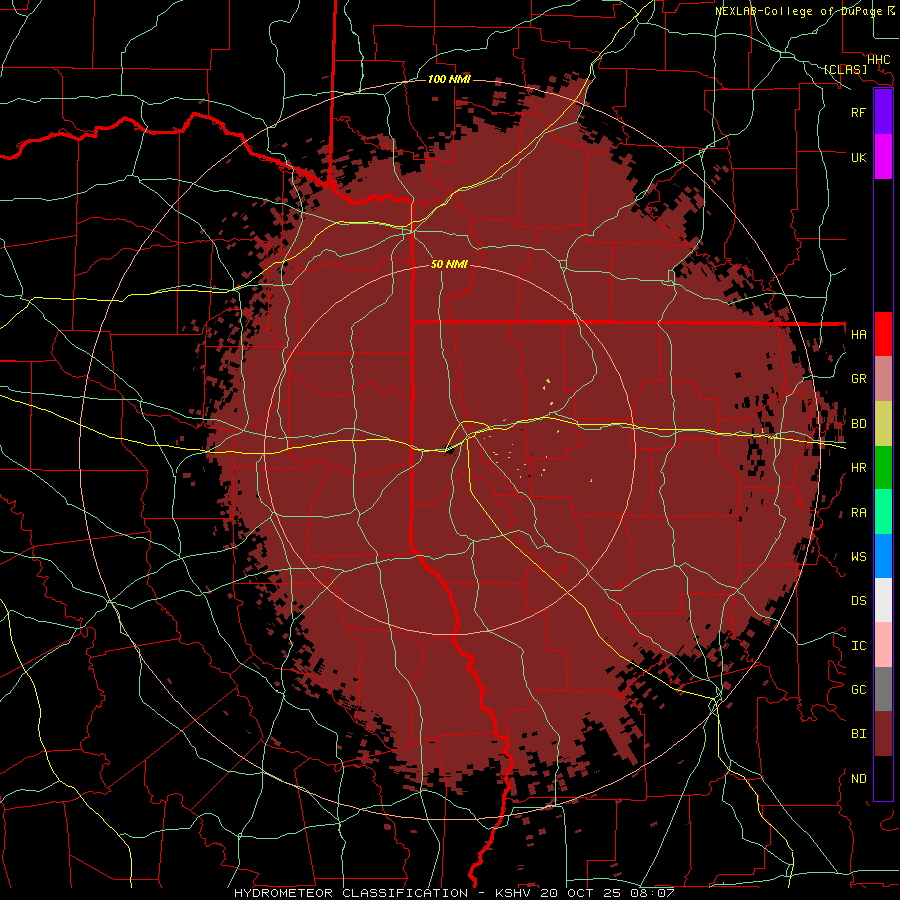Click the 'RF' legend label
The image size is (900, 900).
[x=858, y=112]
